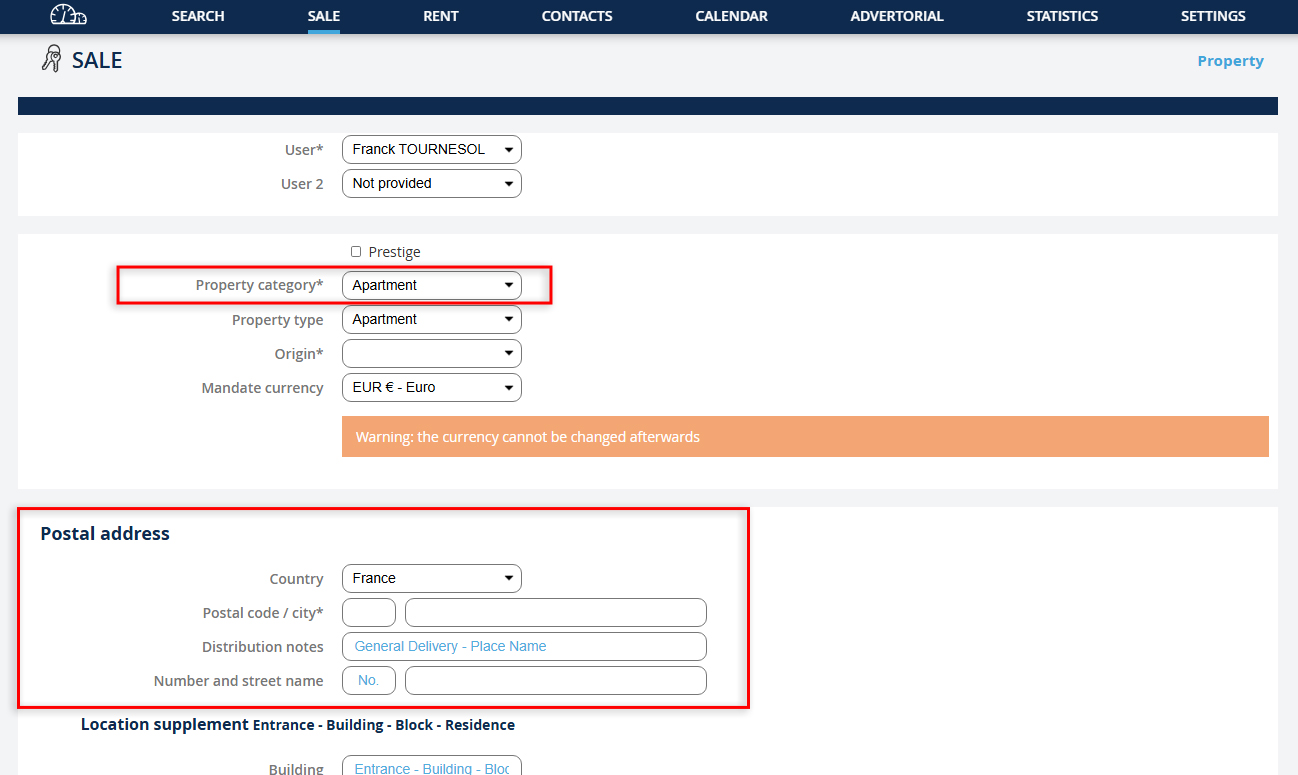Viewport: 1298px width, 775px height.
Task: Click the street number 'No.' field
Action: [369, 681]
